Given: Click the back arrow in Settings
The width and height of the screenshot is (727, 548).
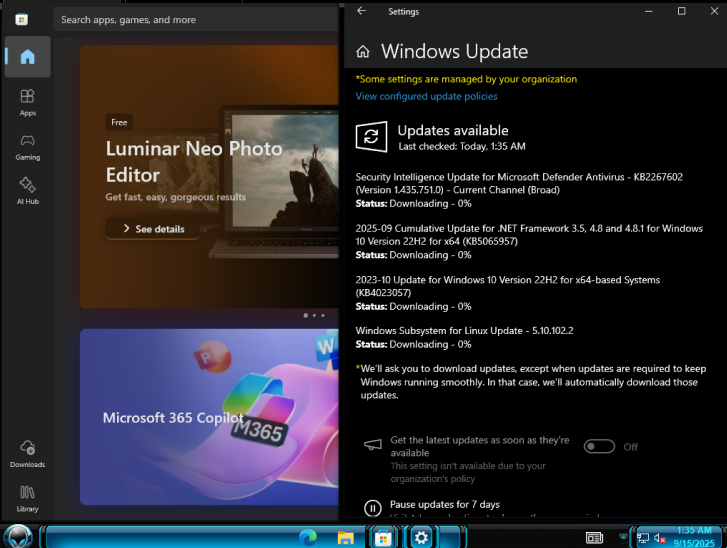Looking at the screenshot, I should pyautogui.click(x=362, y=11).
